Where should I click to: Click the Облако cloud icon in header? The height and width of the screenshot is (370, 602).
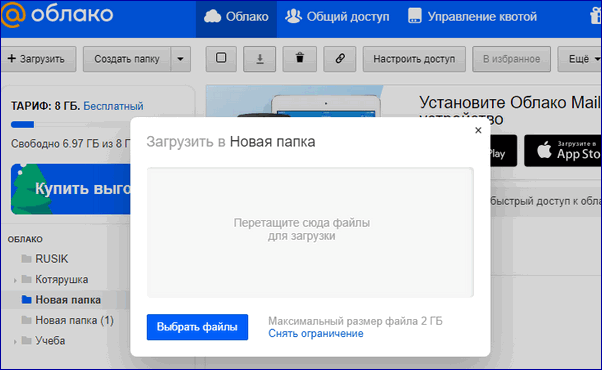212,16
